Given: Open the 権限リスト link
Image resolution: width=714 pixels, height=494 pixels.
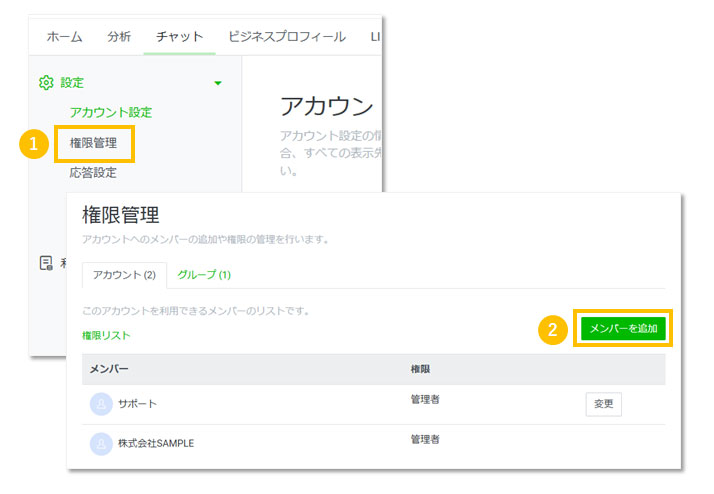Looking at the screenshot, I should coord(106,336).
